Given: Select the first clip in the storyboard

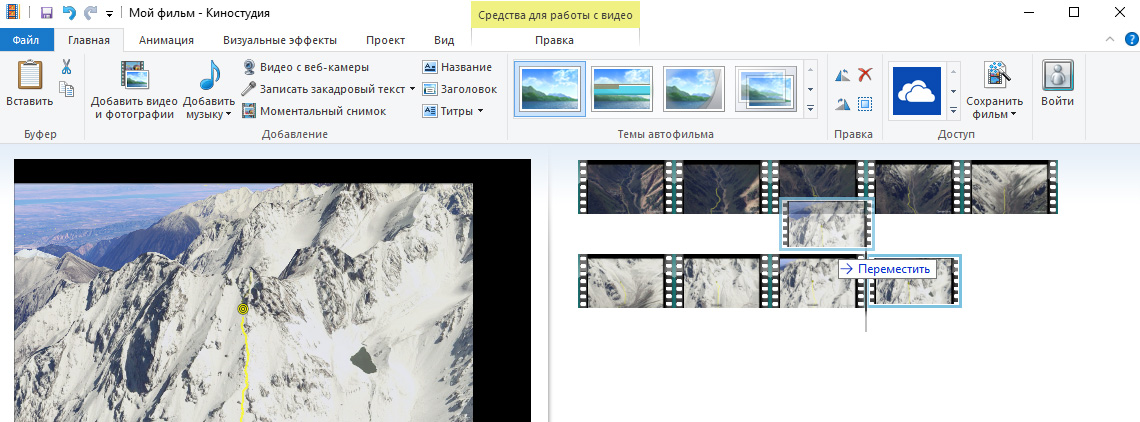Looking at the screenshot, I should pos(624,187).
